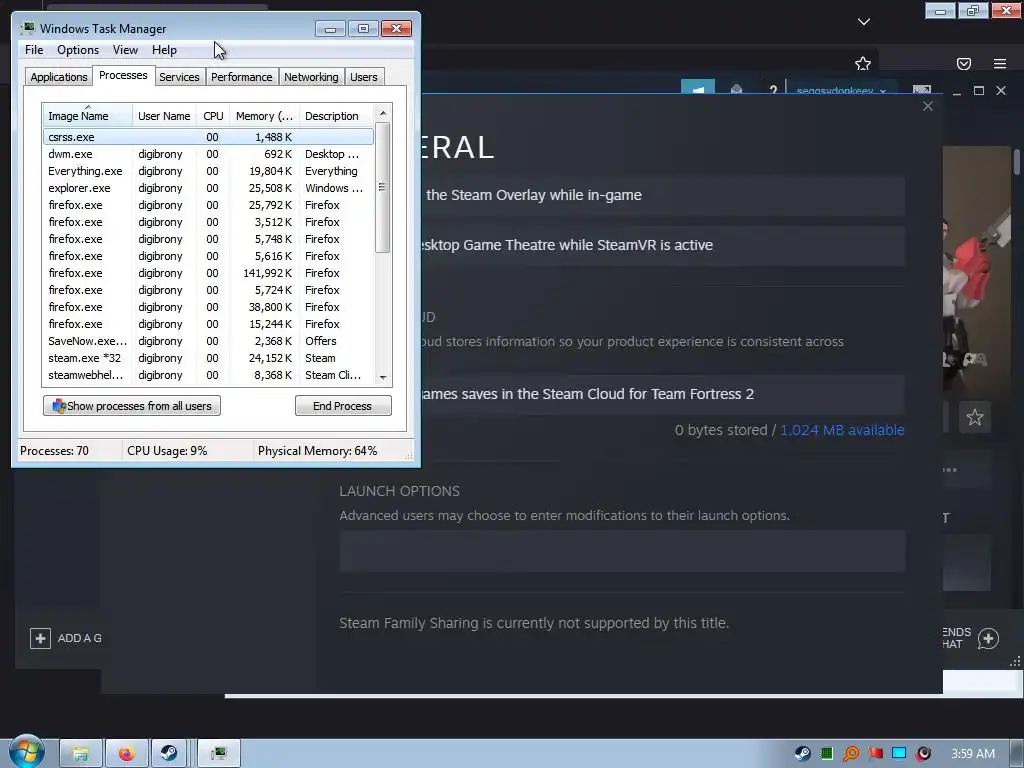Open the Help menu in Task Manager
This screenshot has height=768, width=1024.
coord(164,50)
